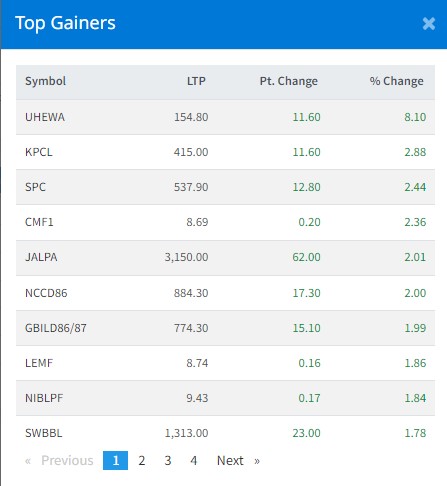Viewport: 447px width, 486px height.
Task: Click the CMF1 symbol
Action: point(39,222)
